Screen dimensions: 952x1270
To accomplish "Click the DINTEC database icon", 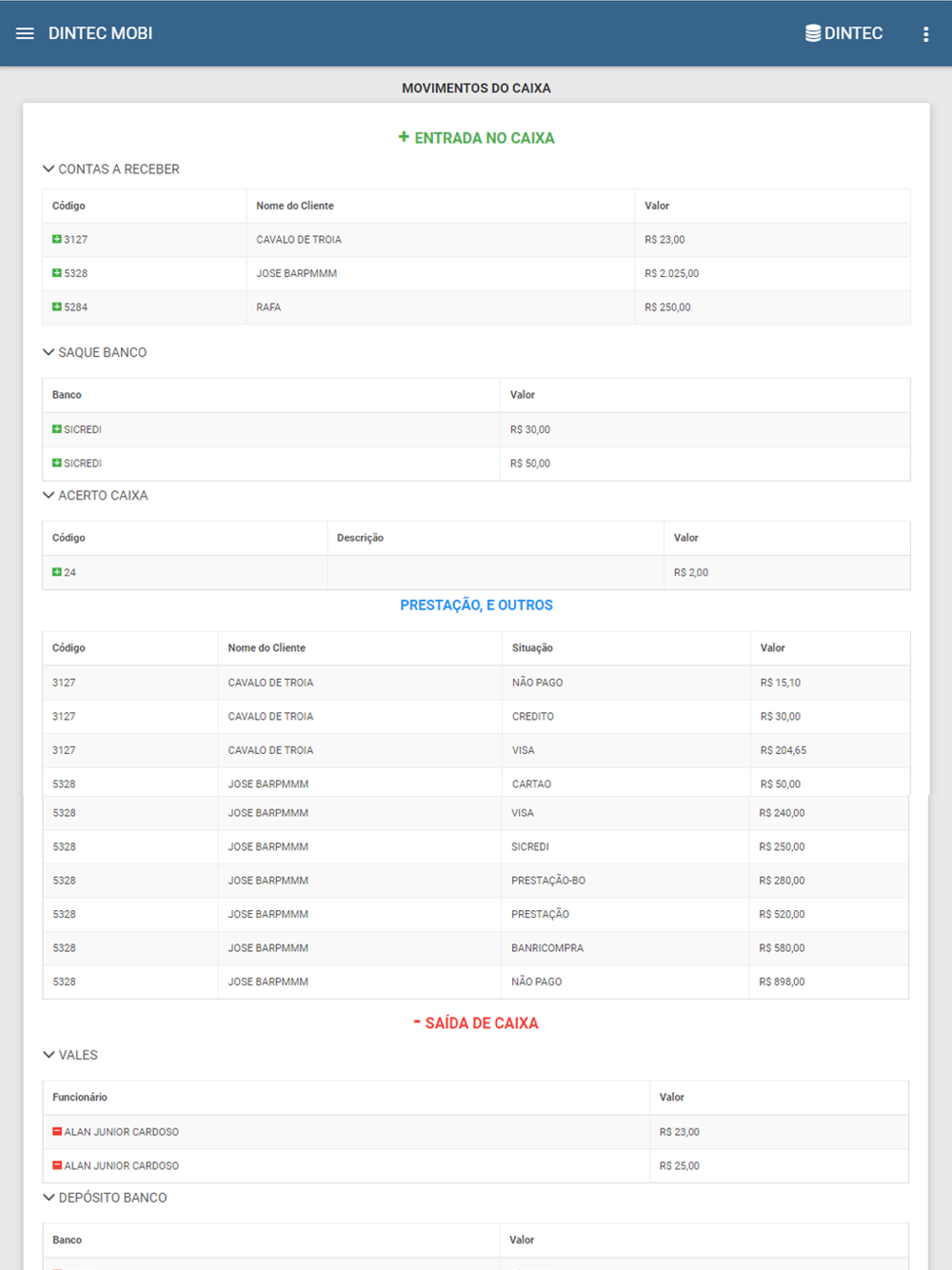I will tap(813, 33).
